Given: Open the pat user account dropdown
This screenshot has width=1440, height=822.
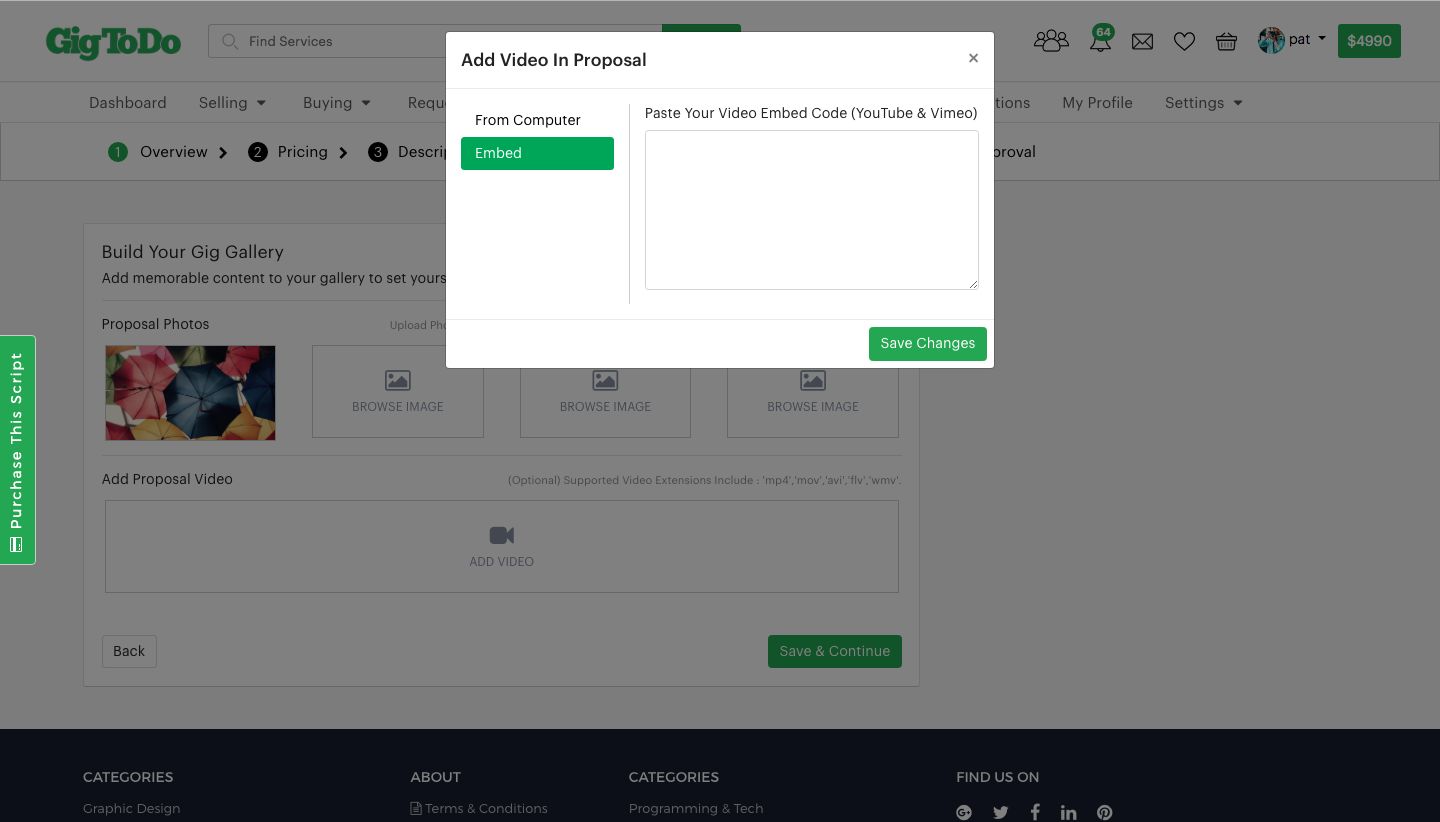Looking at the screenshot, I should (1292, 40).
